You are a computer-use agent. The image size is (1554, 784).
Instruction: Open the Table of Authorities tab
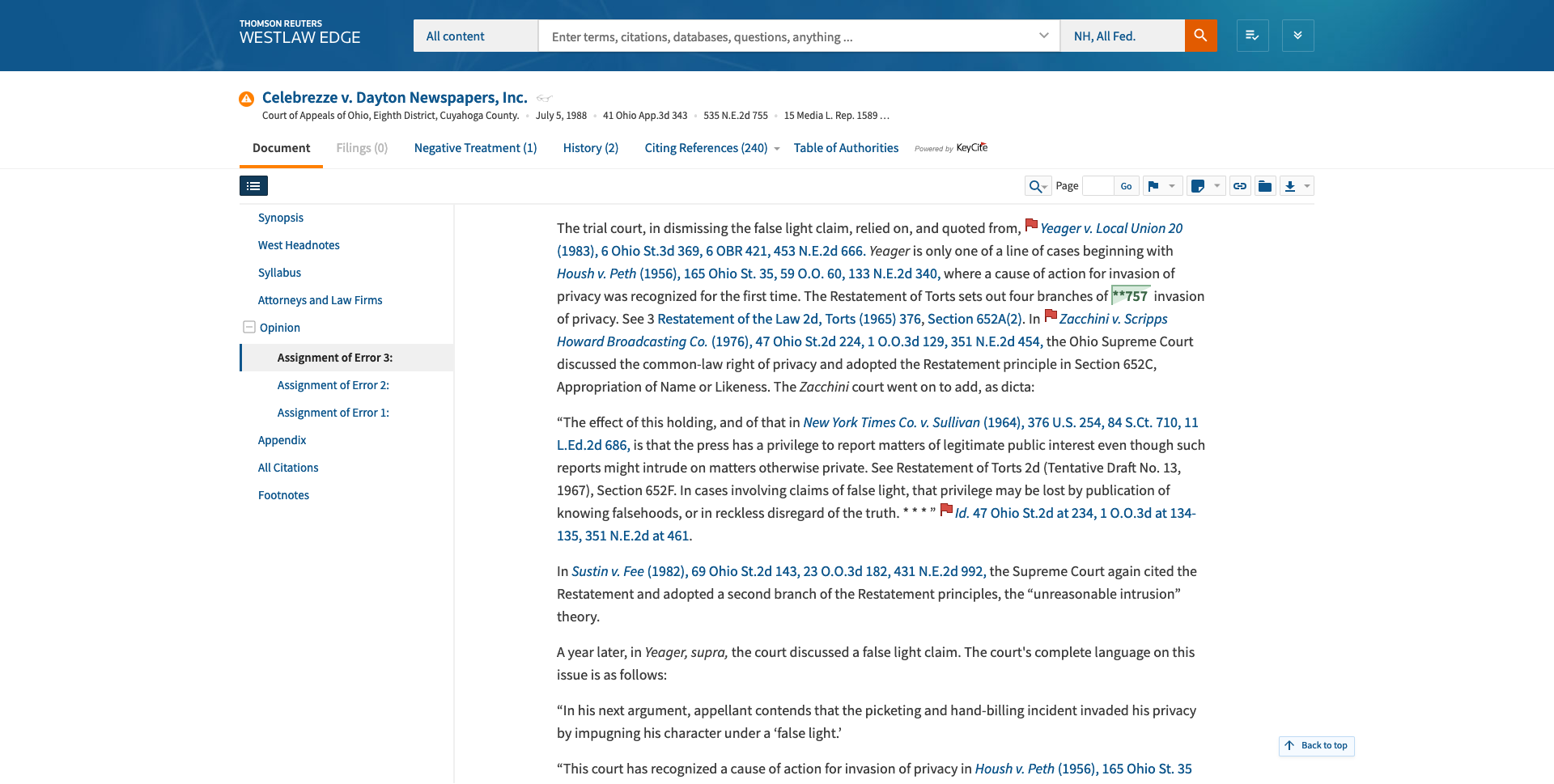tap(846, 148)
